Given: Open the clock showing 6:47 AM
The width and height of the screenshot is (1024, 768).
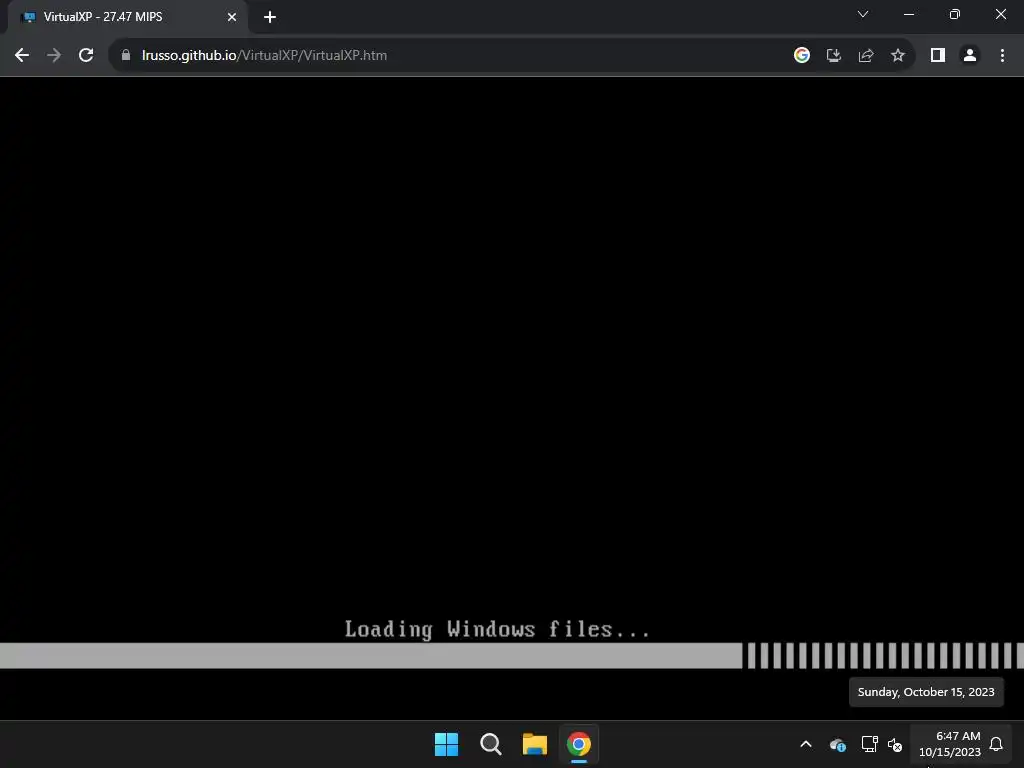Looking at the screenshot, I should [x=950, y=744].
